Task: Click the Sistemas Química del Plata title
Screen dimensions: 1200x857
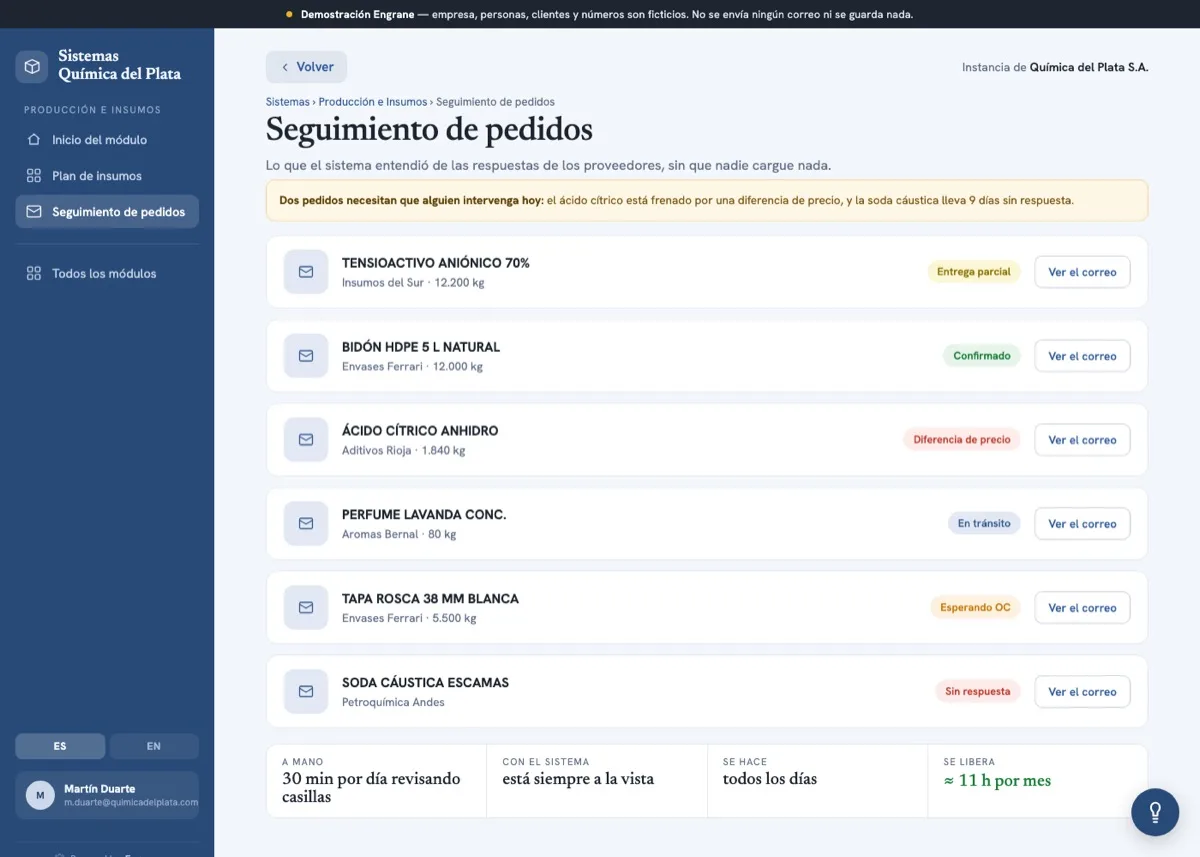Action: [x=119, y=65]
